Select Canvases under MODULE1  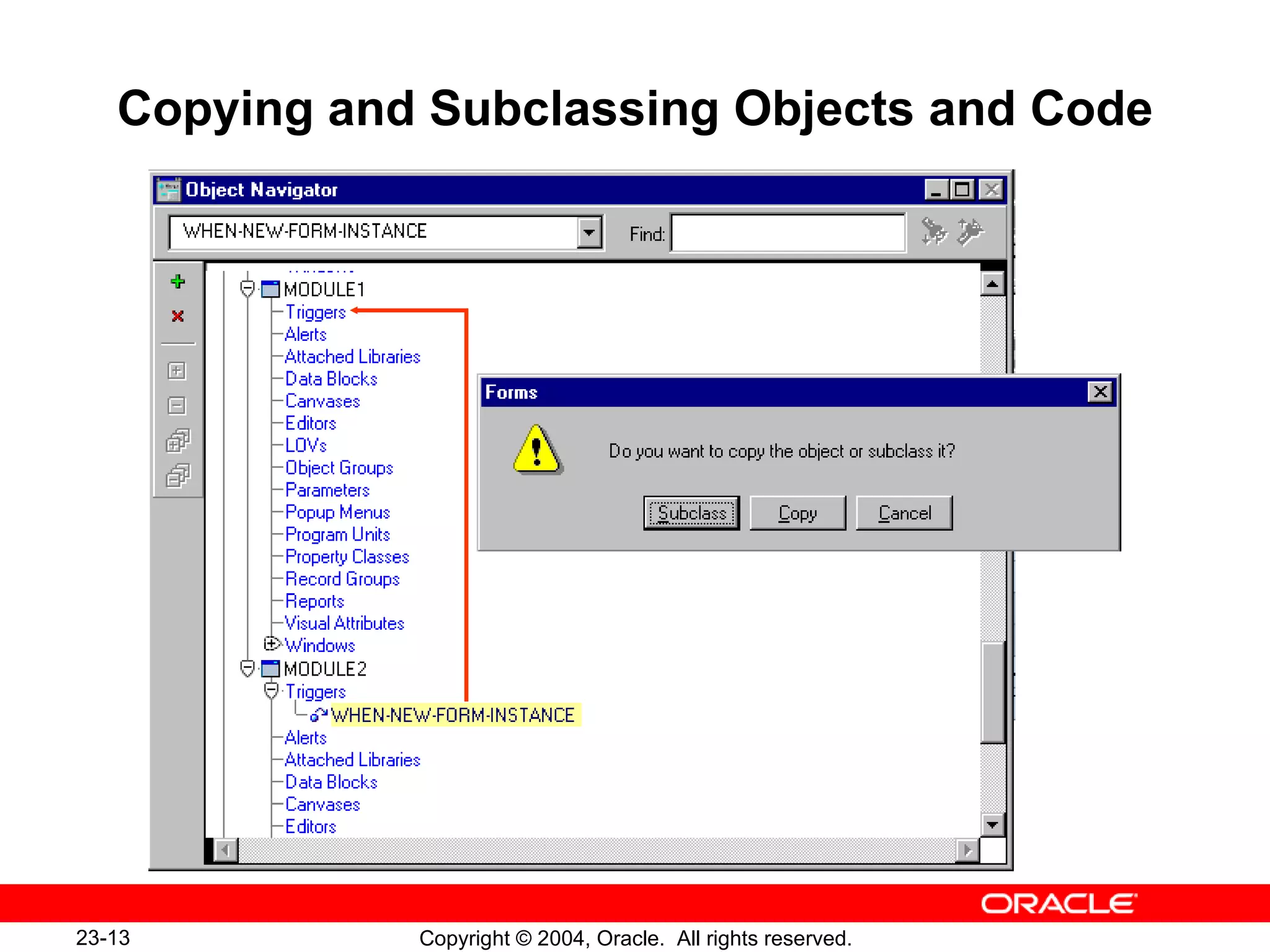tap(322, 402)
